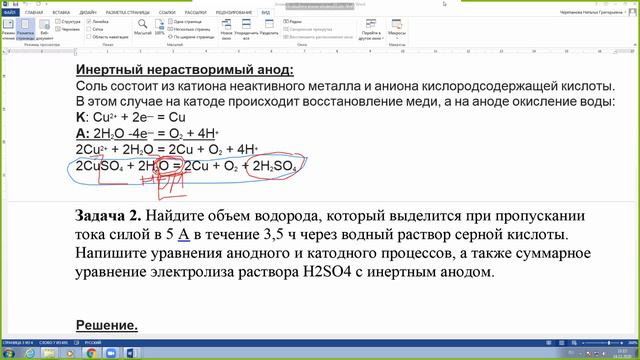Switch to the ВСТАВКА ribbon tab
The width and height of the screenshot is (640, 360).
pos(61,13)
